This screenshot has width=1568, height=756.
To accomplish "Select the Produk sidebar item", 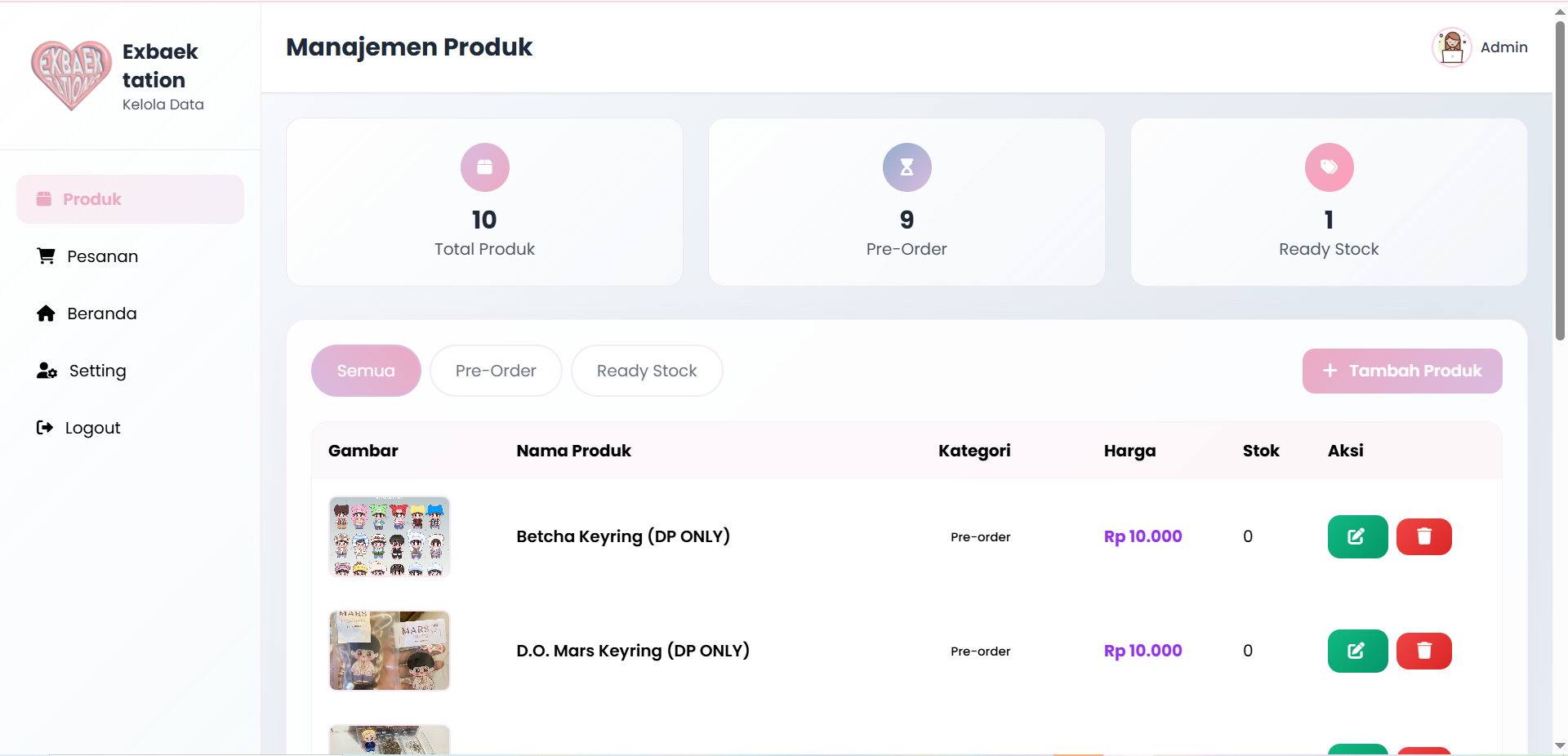I will point(130,199).
